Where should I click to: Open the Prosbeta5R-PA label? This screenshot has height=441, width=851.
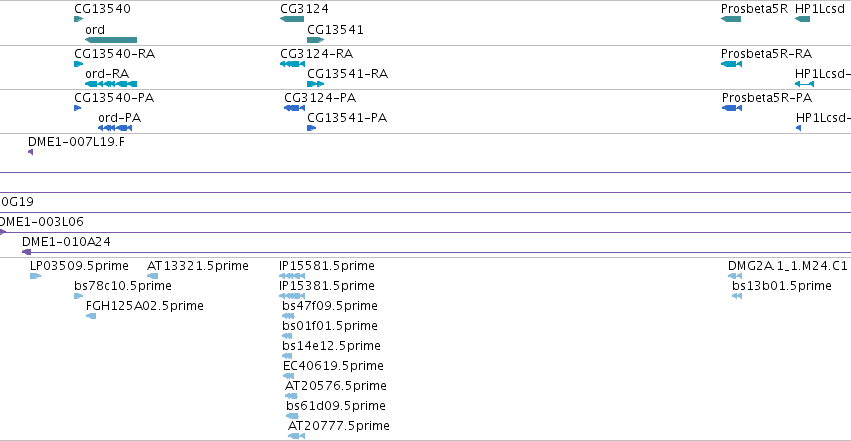(767, 98)
